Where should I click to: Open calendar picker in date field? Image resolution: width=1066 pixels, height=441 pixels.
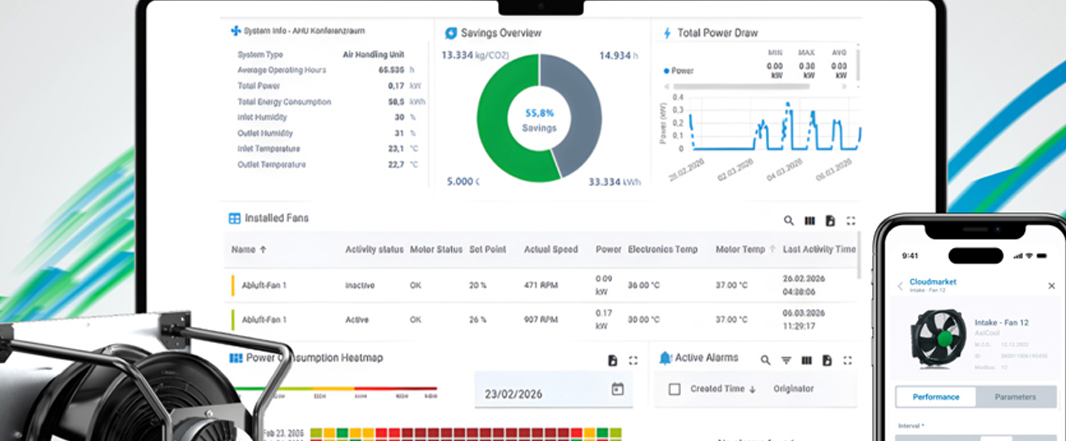617,389
